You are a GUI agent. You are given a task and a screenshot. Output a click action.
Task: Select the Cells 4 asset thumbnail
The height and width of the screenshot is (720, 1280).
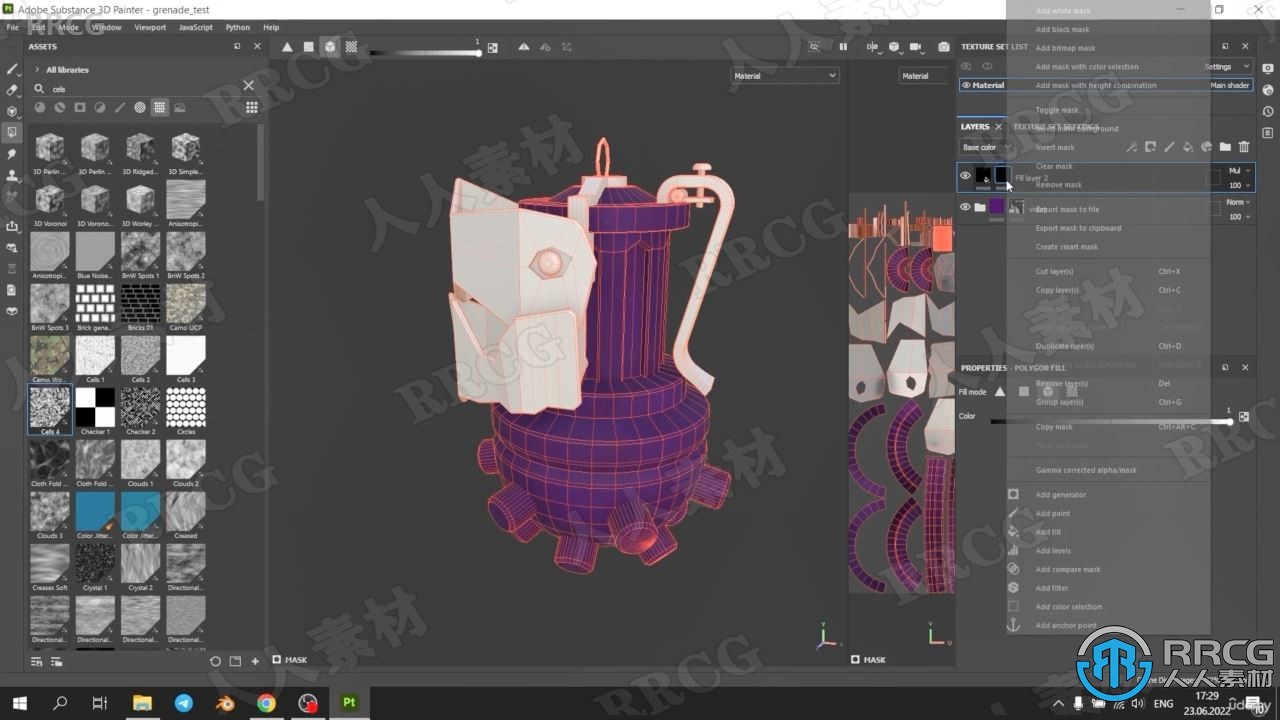(x=50, y=407)
